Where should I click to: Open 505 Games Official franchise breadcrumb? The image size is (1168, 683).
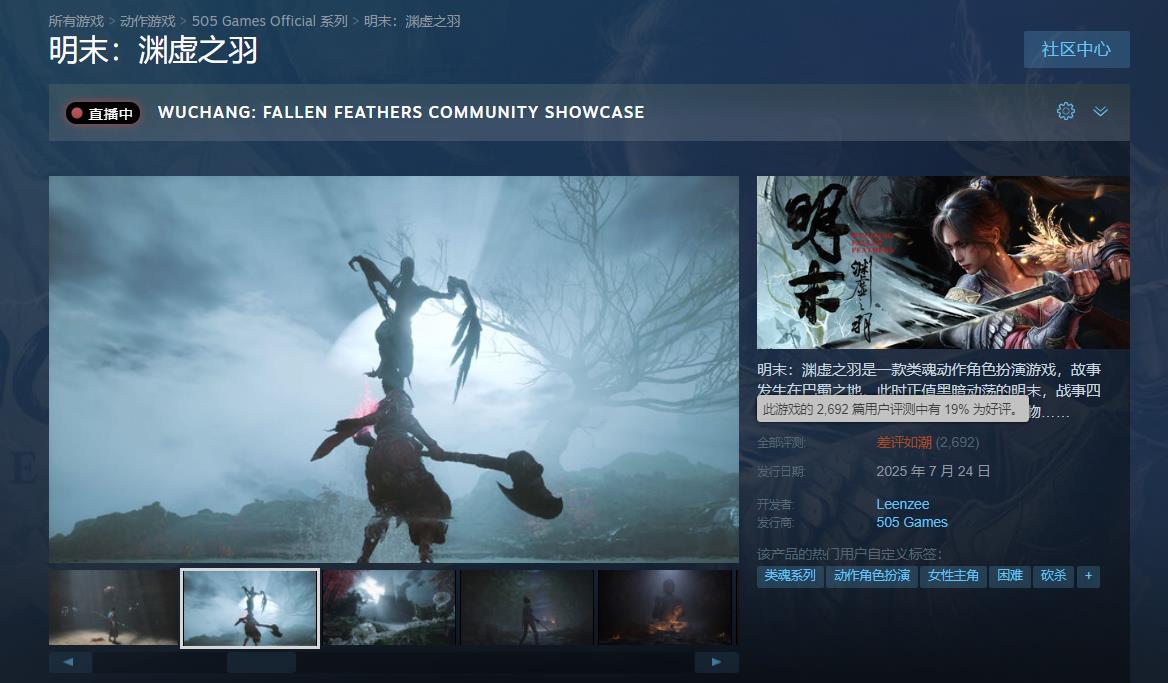(x=270, y=21)
